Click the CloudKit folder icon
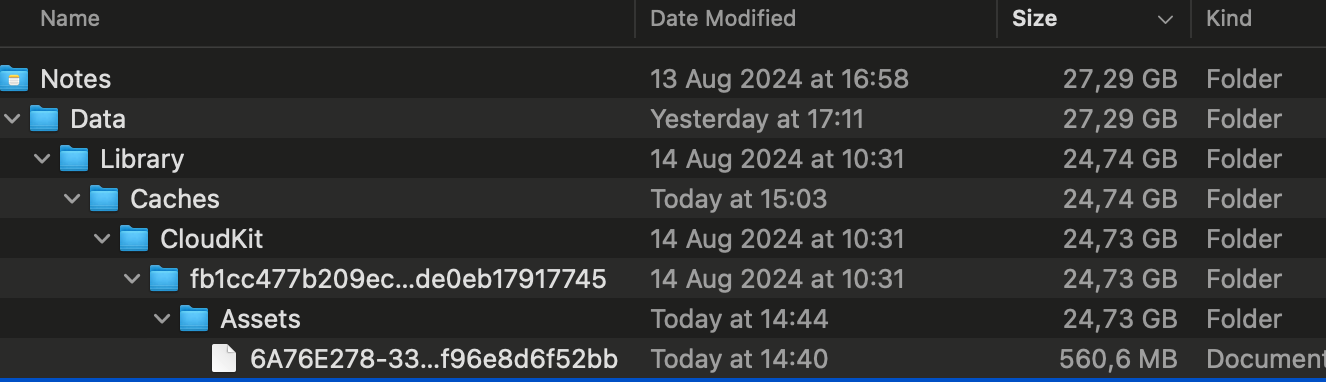 coord(134,239)
